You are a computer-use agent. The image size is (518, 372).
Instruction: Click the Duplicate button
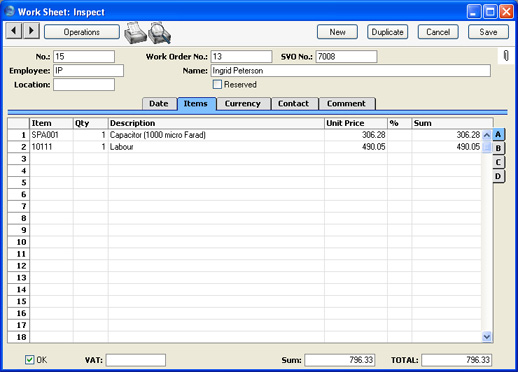pos(388,32)
